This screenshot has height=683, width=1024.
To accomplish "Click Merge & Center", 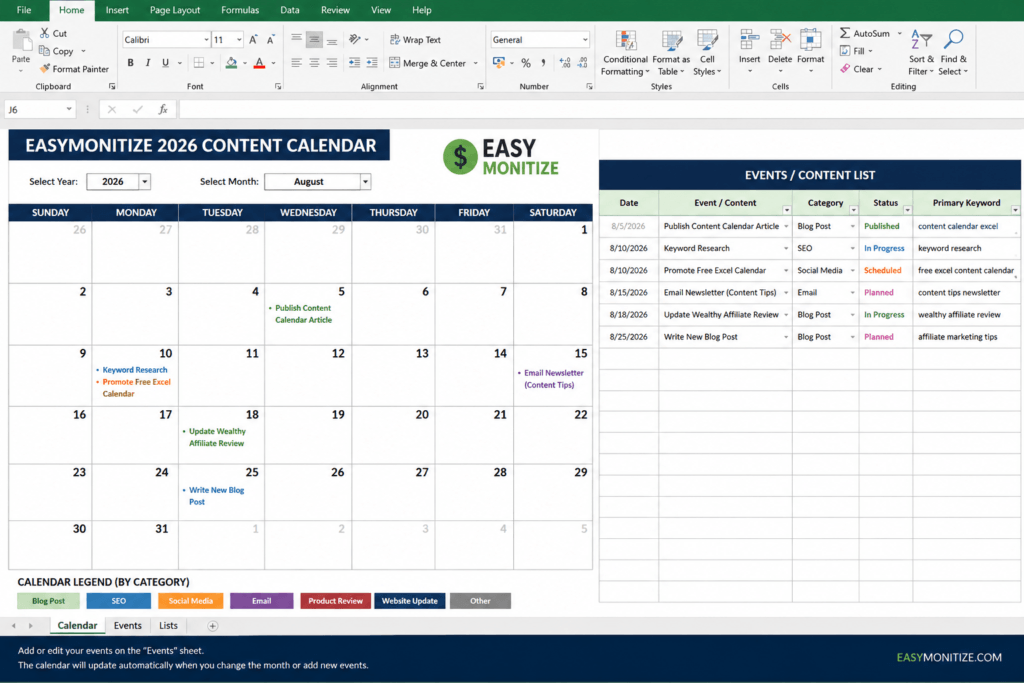I will coord(428,63).
